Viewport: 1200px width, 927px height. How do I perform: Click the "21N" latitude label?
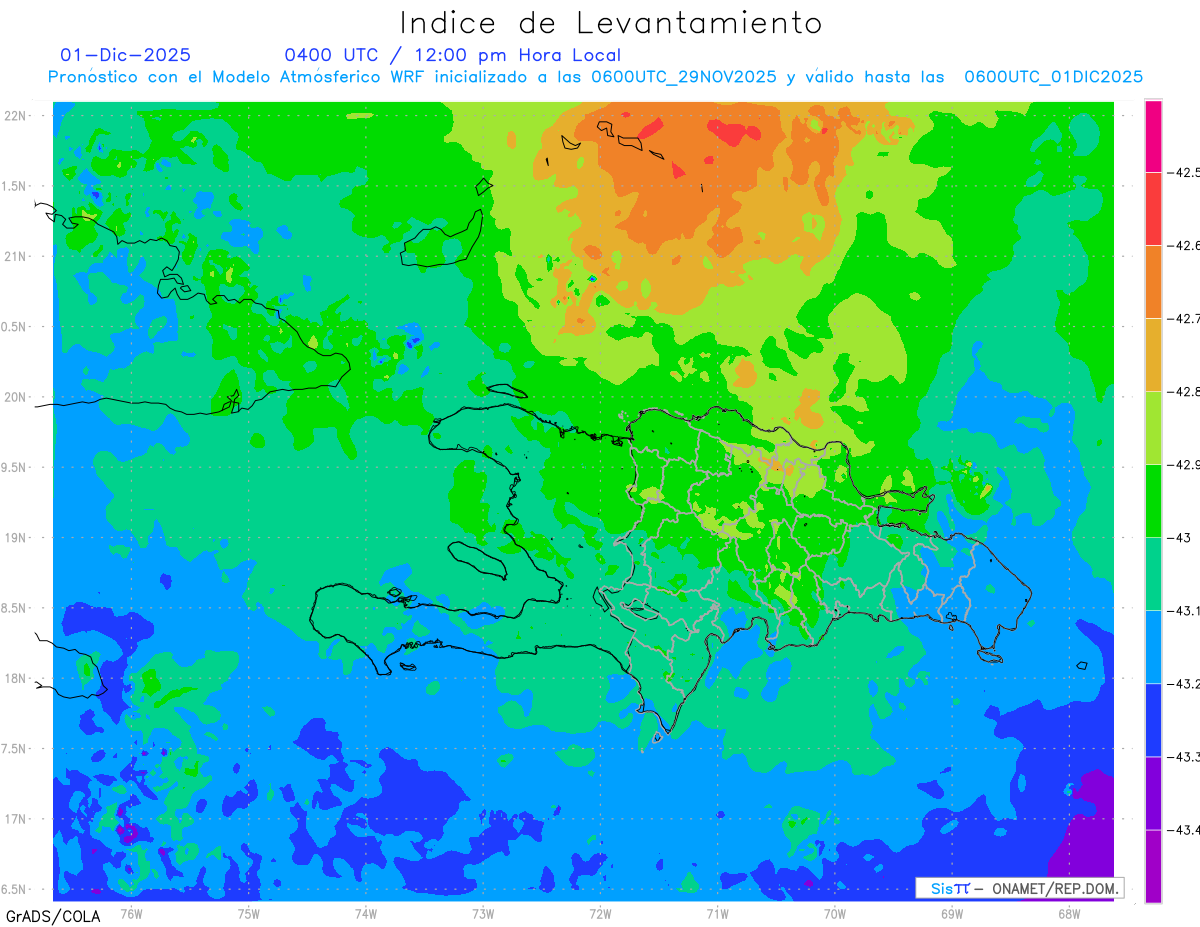click(x=15, y=256)
